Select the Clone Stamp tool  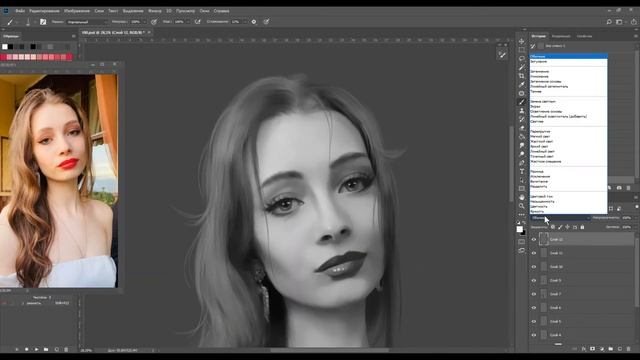(x=522, y=111)
